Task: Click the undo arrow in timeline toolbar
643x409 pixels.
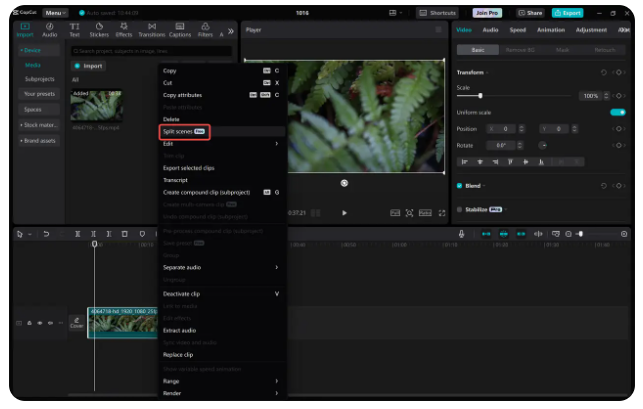Action: point(46,234)
